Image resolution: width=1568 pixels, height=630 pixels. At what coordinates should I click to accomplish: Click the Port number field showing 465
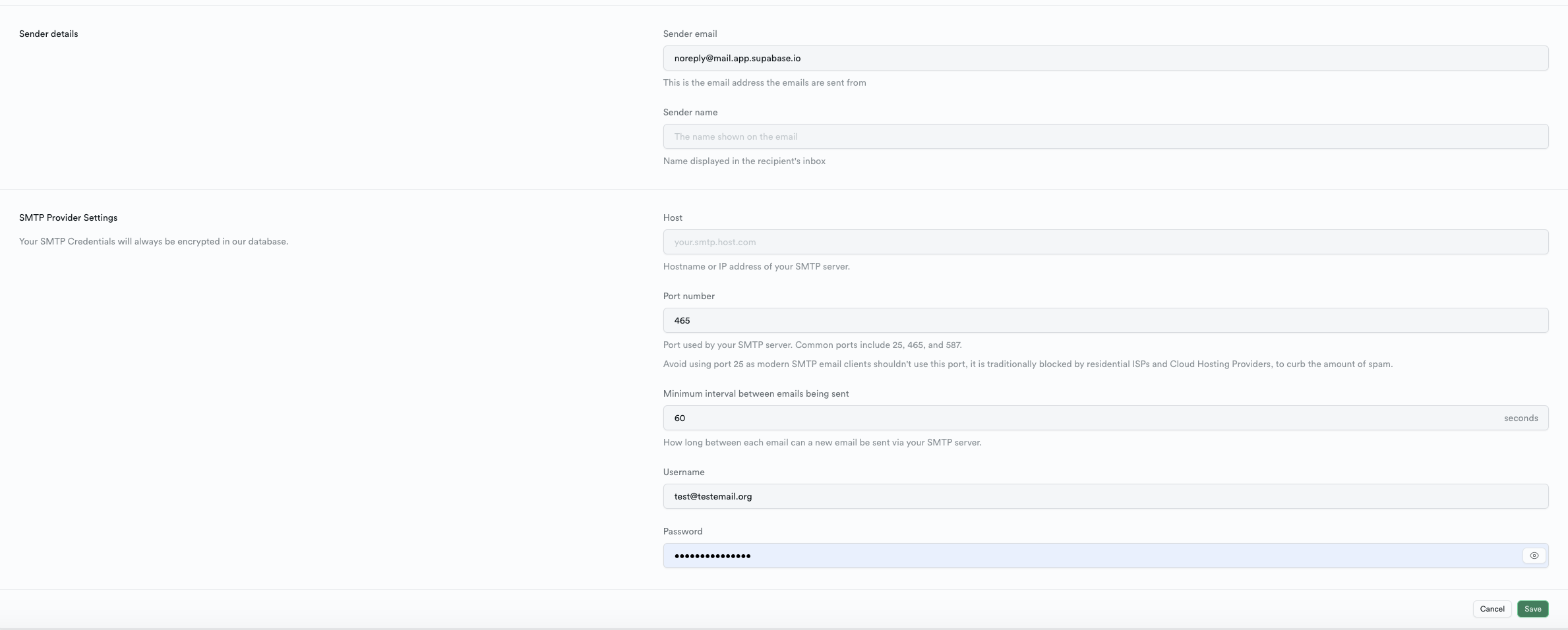[x=1105, y=320]
